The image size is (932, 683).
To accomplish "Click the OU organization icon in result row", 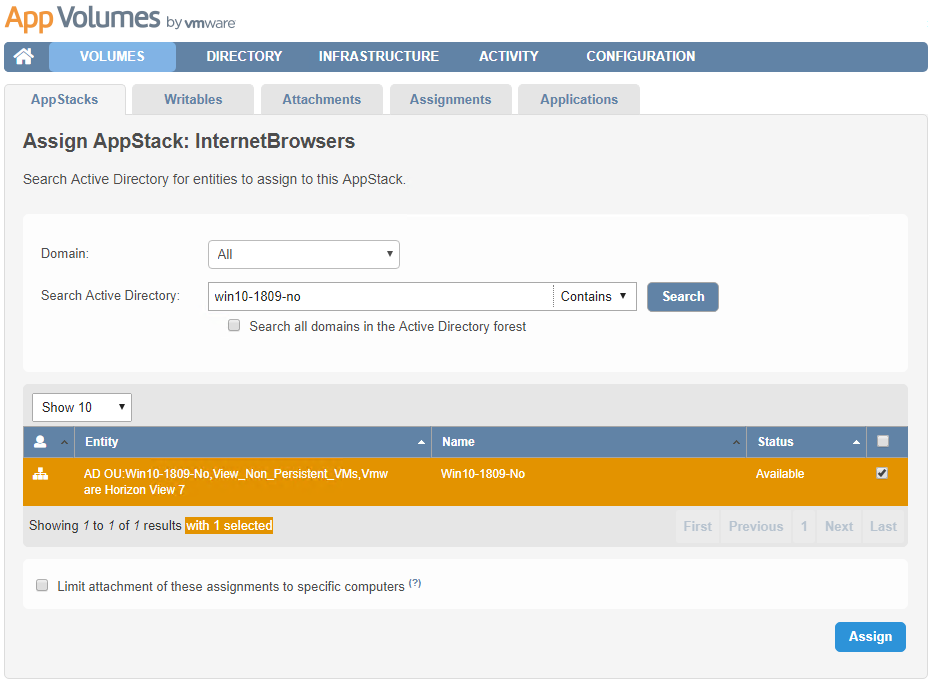I will coord(41,474).
